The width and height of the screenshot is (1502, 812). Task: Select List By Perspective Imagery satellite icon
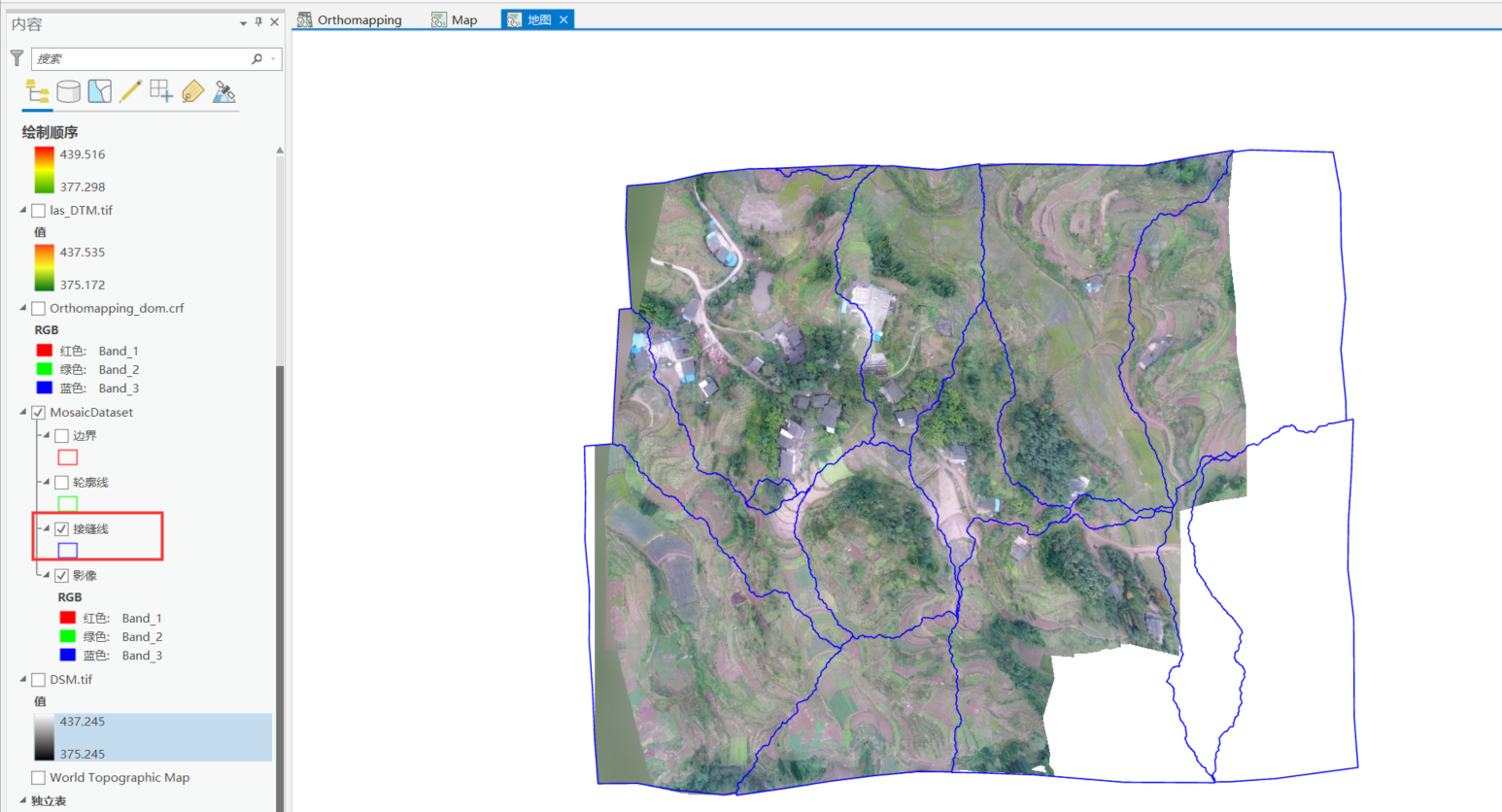(x=224, y=91)
